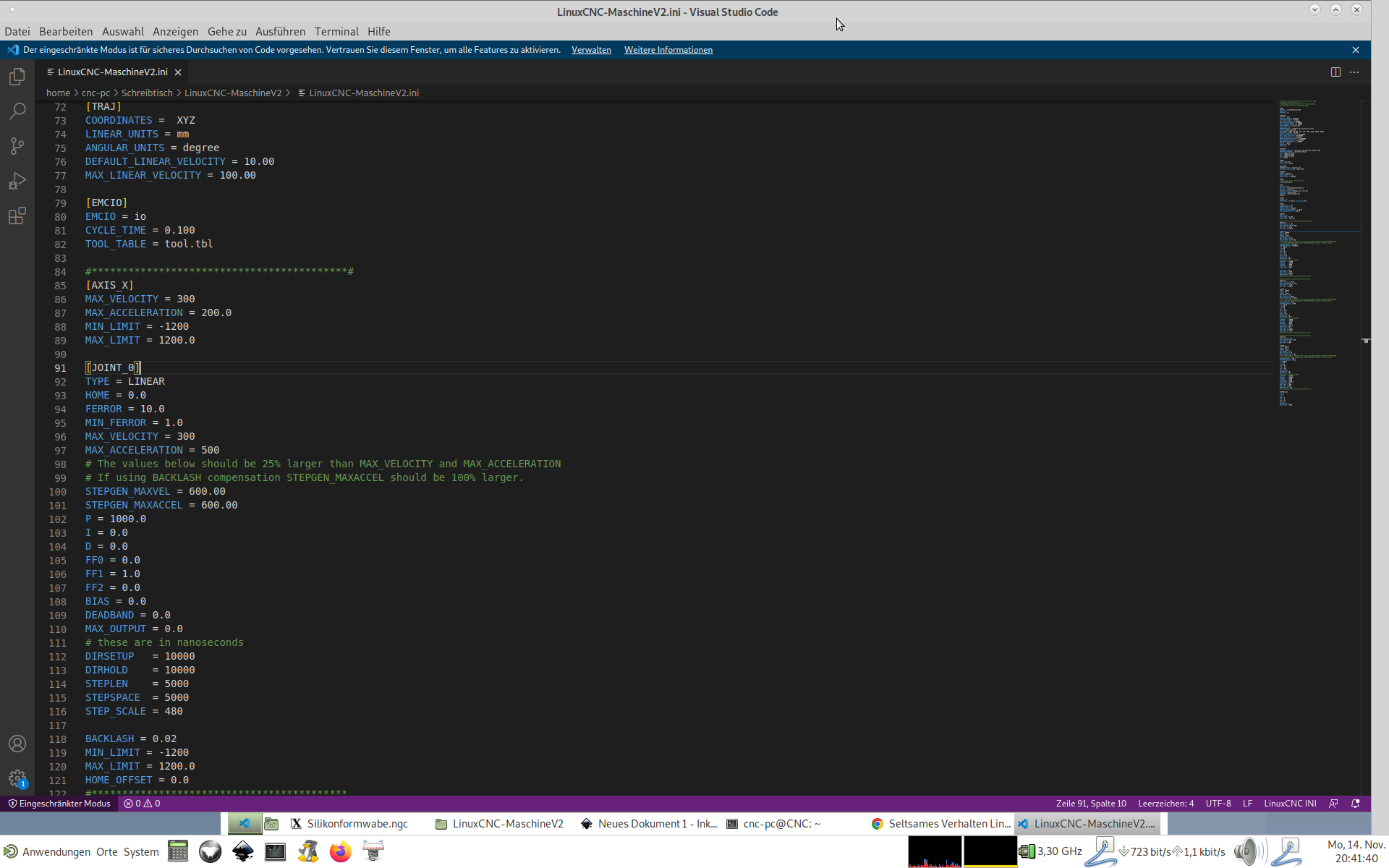Open the Search view in activity bar
The height and width of the screenshot is (868, 1389).
[x=17, y=111]
